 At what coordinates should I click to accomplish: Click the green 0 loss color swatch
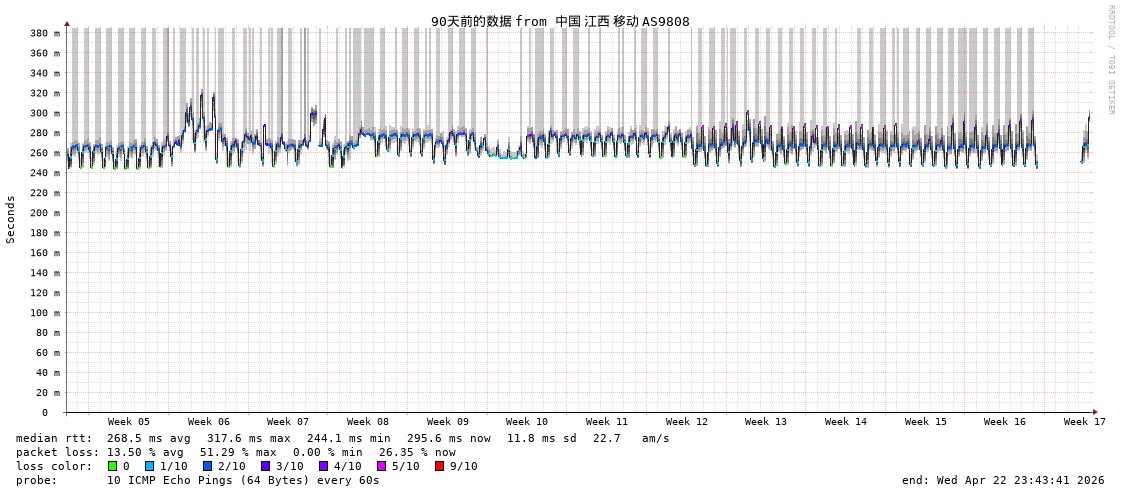(x=112, y=466)
